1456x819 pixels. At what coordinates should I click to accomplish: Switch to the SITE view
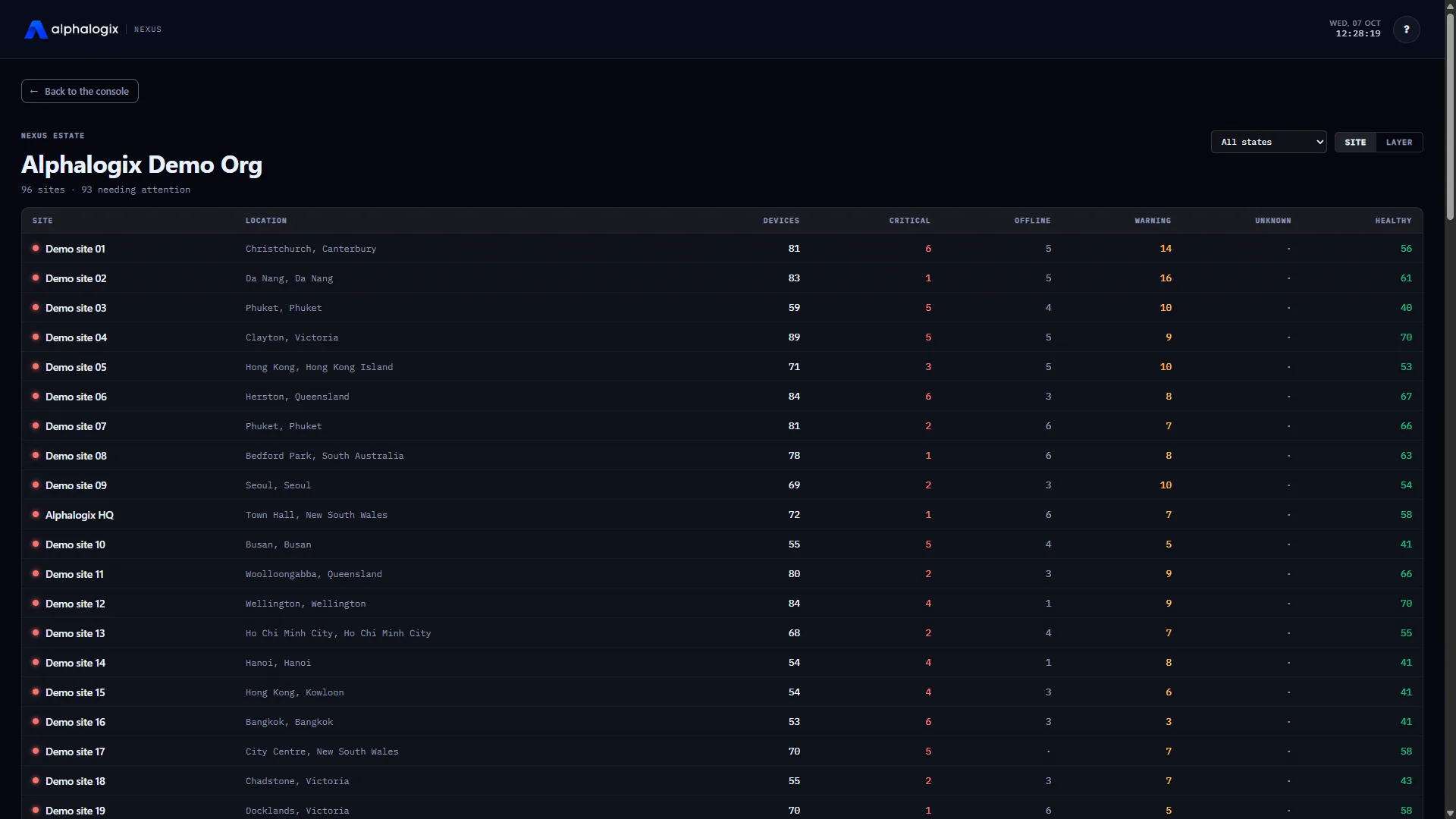(1355, 142)
